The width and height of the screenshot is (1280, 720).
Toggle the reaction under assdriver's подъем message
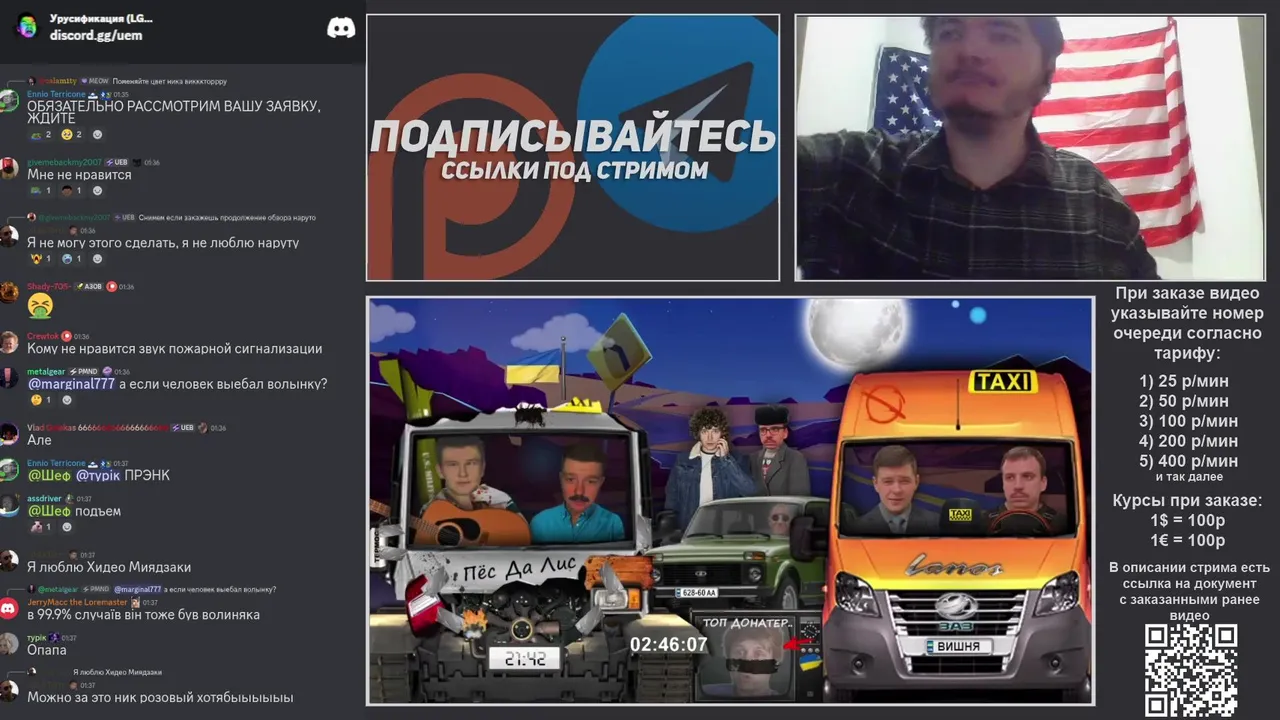click(x=41, y=527)
